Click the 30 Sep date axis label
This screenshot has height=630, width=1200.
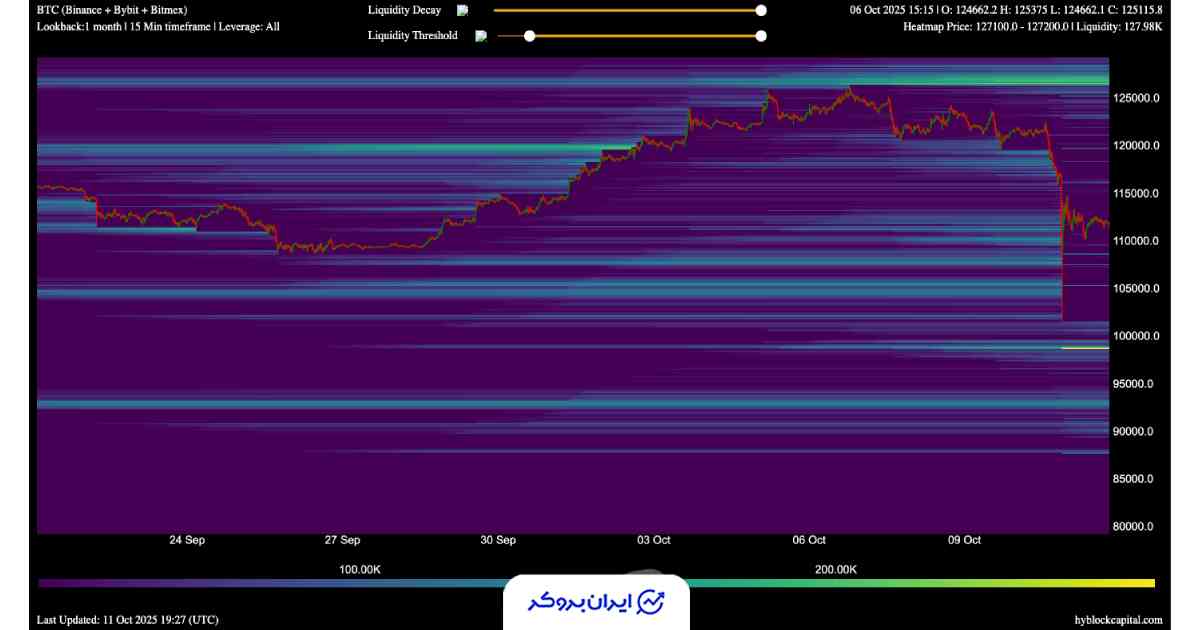[x=498, y=540]
